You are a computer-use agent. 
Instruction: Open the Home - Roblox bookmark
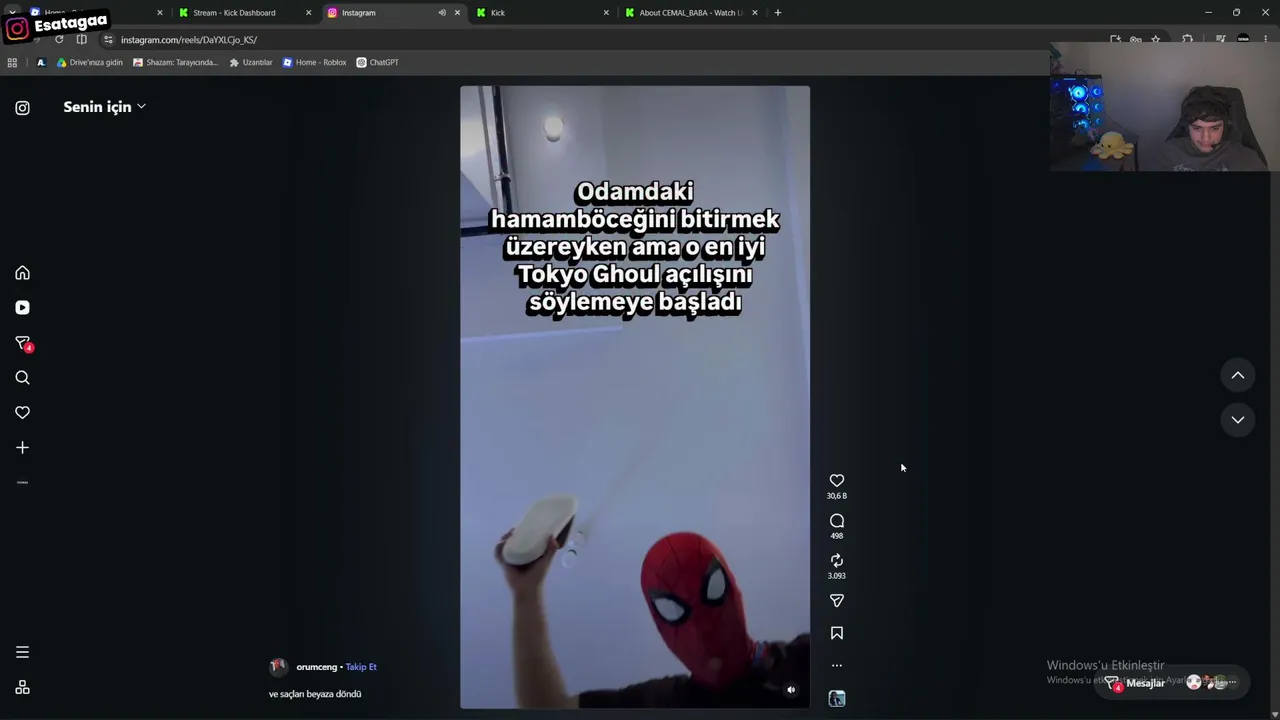pyautogui.click(x=314, y=62)
